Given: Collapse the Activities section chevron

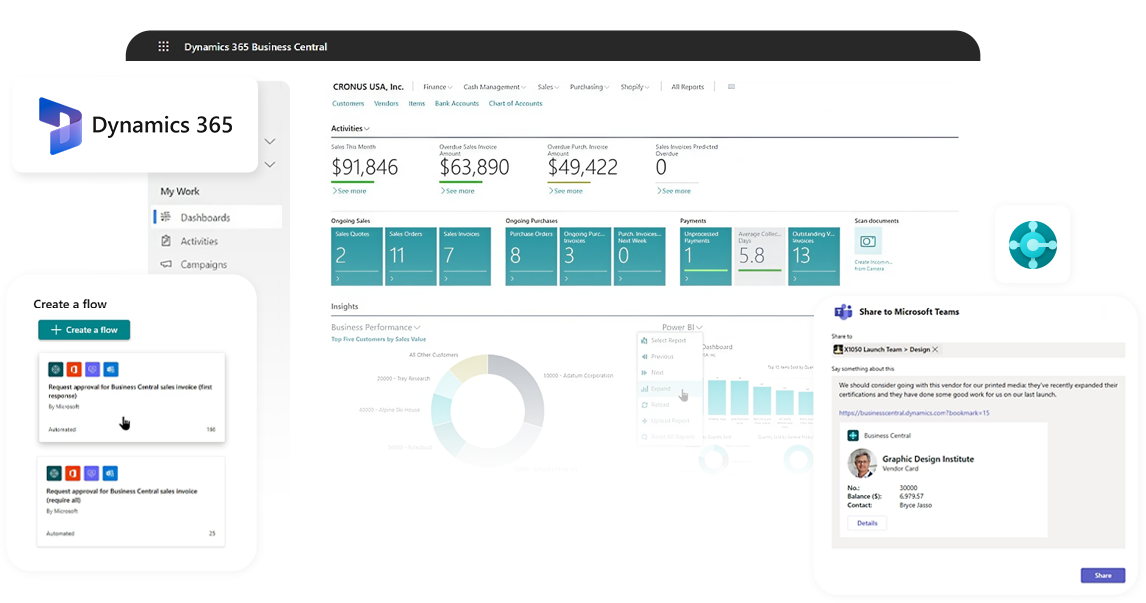Looking at the screenshot, I should (367, 129).
